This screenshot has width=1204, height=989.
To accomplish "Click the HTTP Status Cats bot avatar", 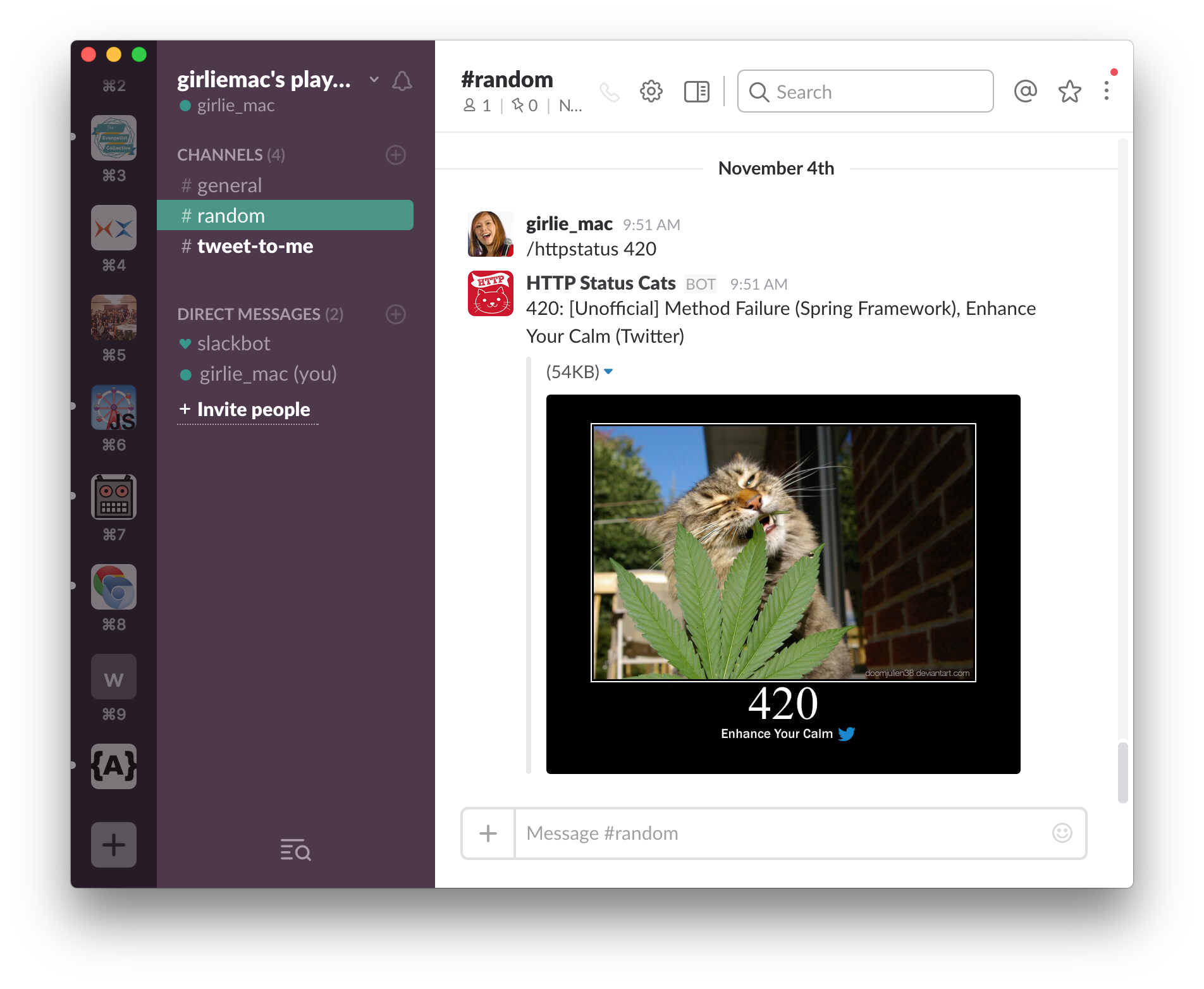I will (x=490, y=294).
